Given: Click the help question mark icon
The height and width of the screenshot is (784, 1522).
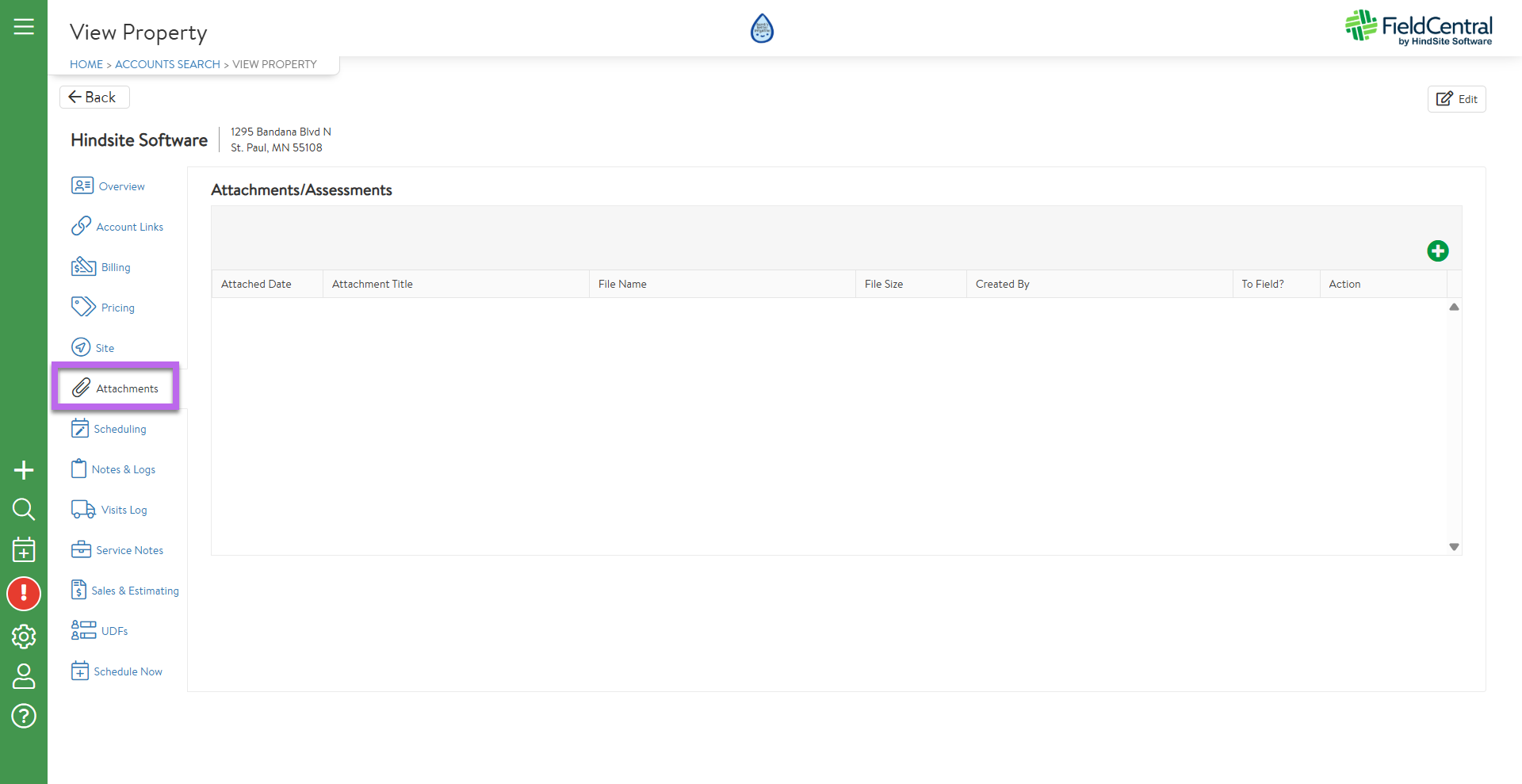Looking at the screenshot, I should click(x=24, y=716).
